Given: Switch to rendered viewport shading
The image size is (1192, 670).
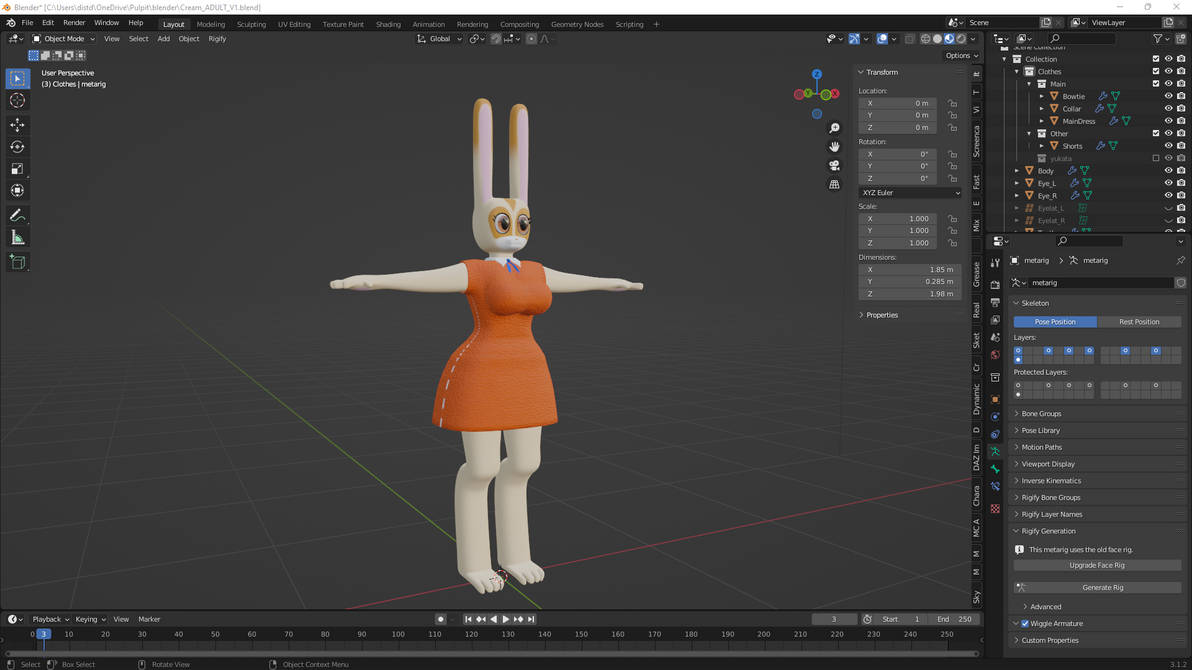Looking at the screenshot, I should pos(962,39).
